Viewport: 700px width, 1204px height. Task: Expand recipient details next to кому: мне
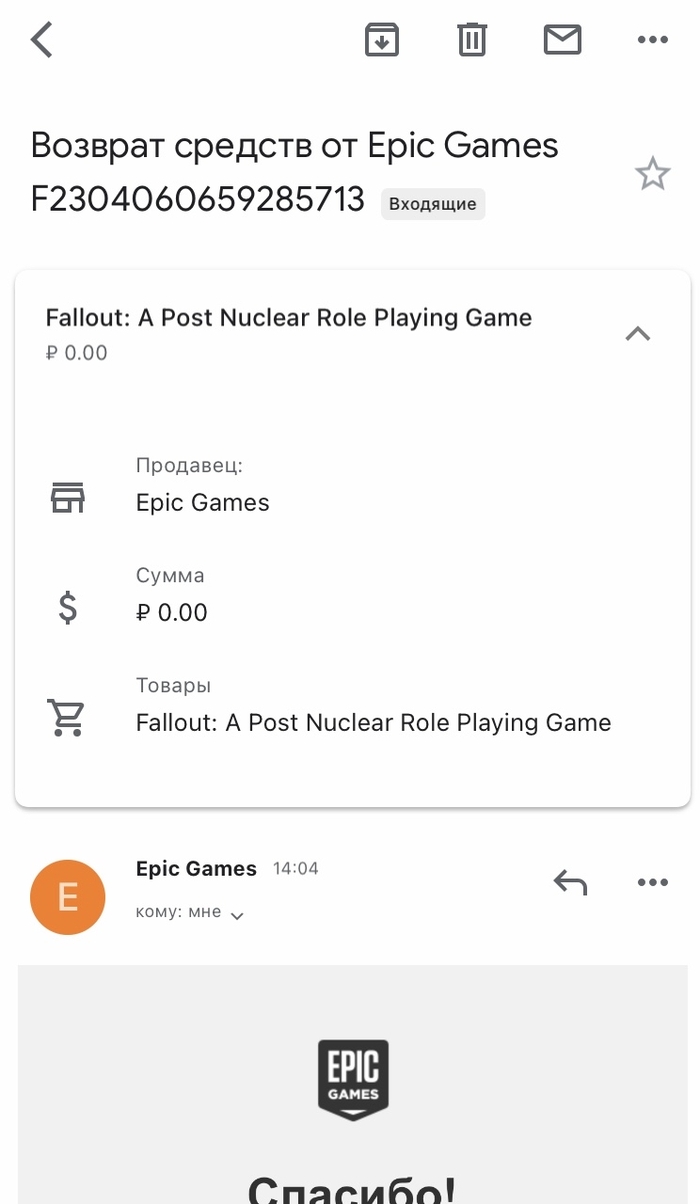pos(237,914)
